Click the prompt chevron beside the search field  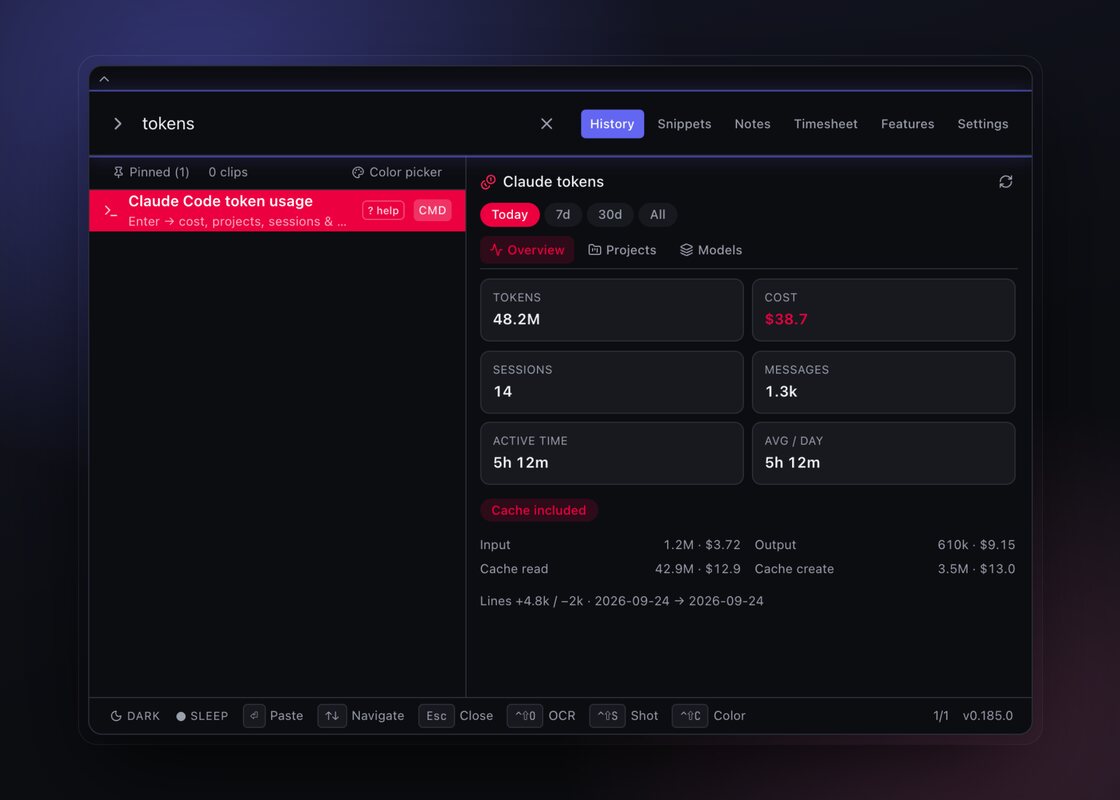pos(118,124)
